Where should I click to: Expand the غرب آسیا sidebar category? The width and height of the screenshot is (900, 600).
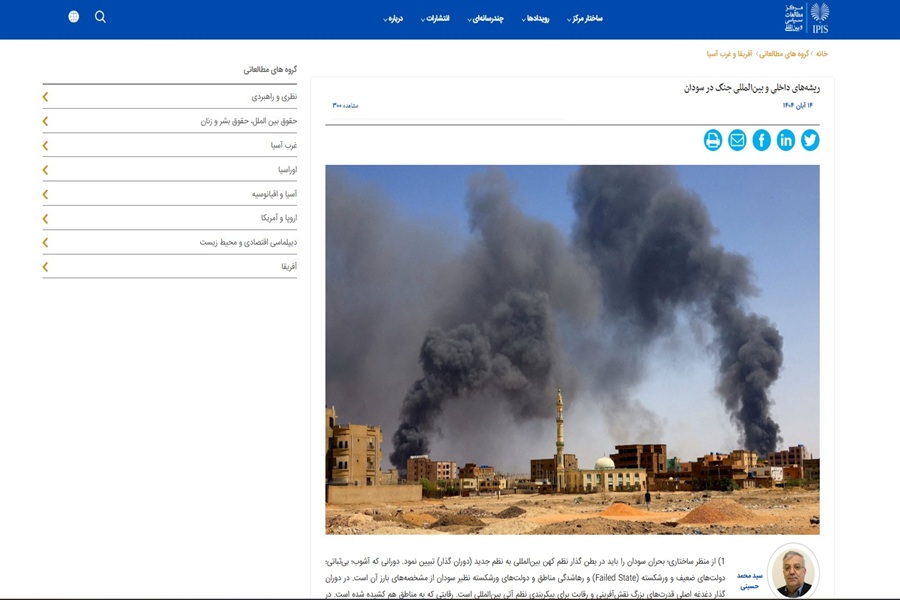point(46,145)
